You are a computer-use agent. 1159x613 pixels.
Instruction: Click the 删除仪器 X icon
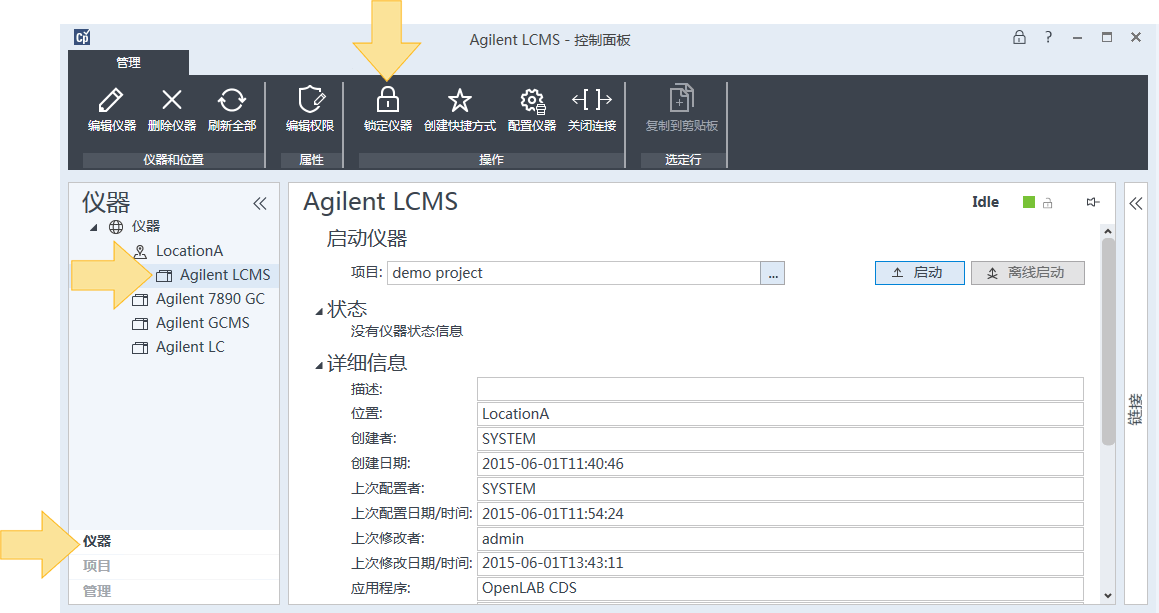(171, 100)
